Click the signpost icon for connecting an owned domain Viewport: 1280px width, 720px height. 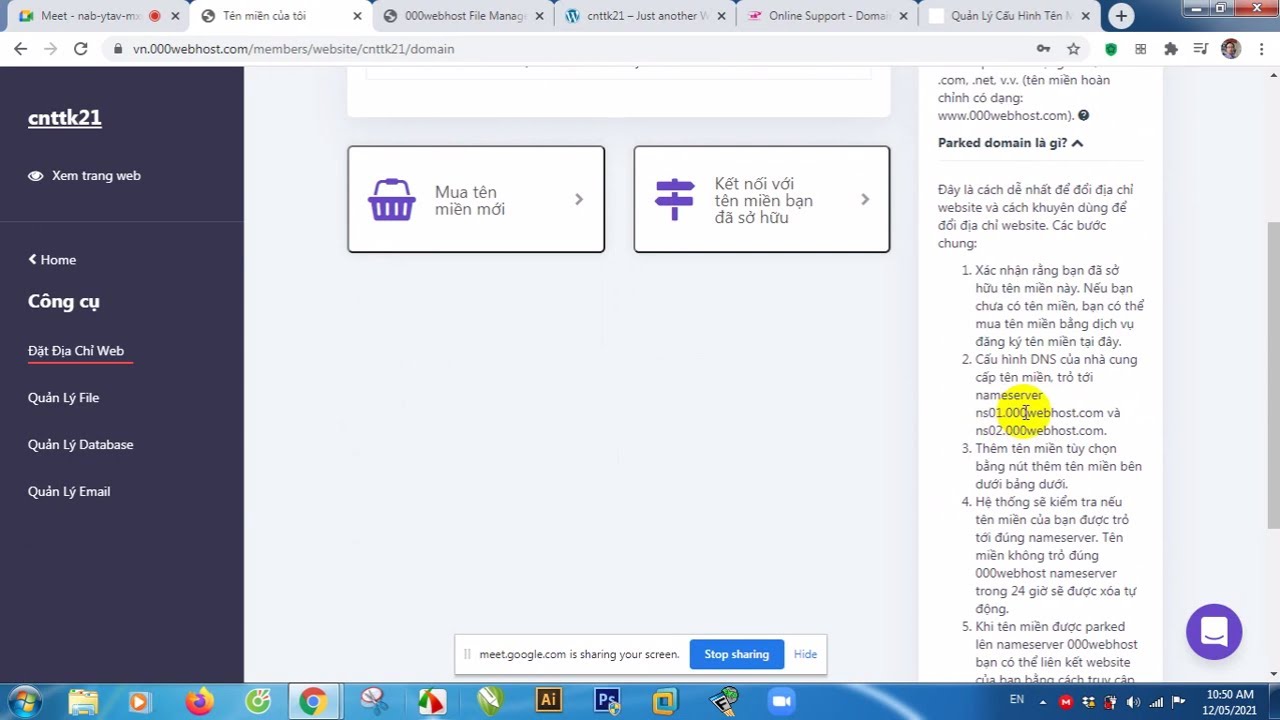coord(674,199)
